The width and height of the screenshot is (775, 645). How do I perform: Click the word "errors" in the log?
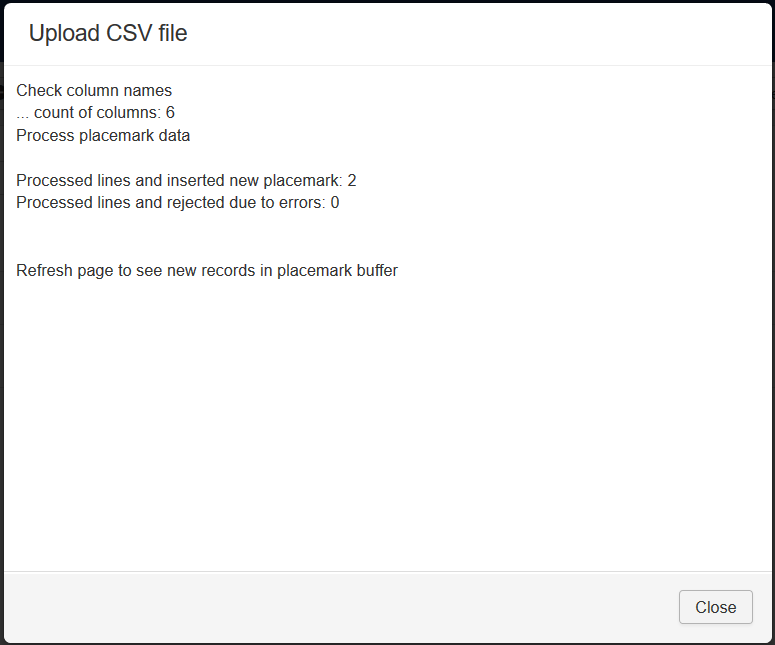[x=301, y=202]
